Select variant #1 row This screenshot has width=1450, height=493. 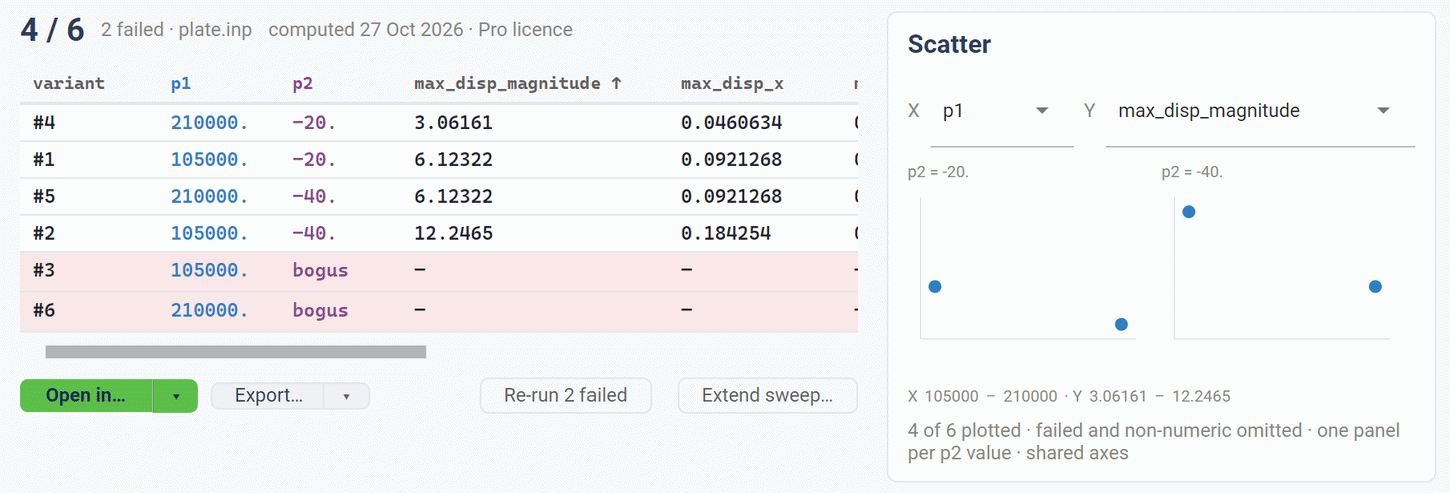[x=439, y=160]
